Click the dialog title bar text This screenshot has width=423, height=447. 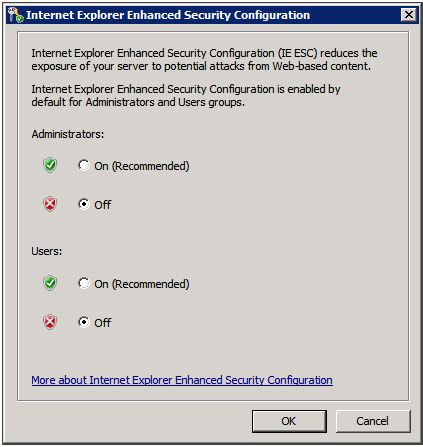168,15
